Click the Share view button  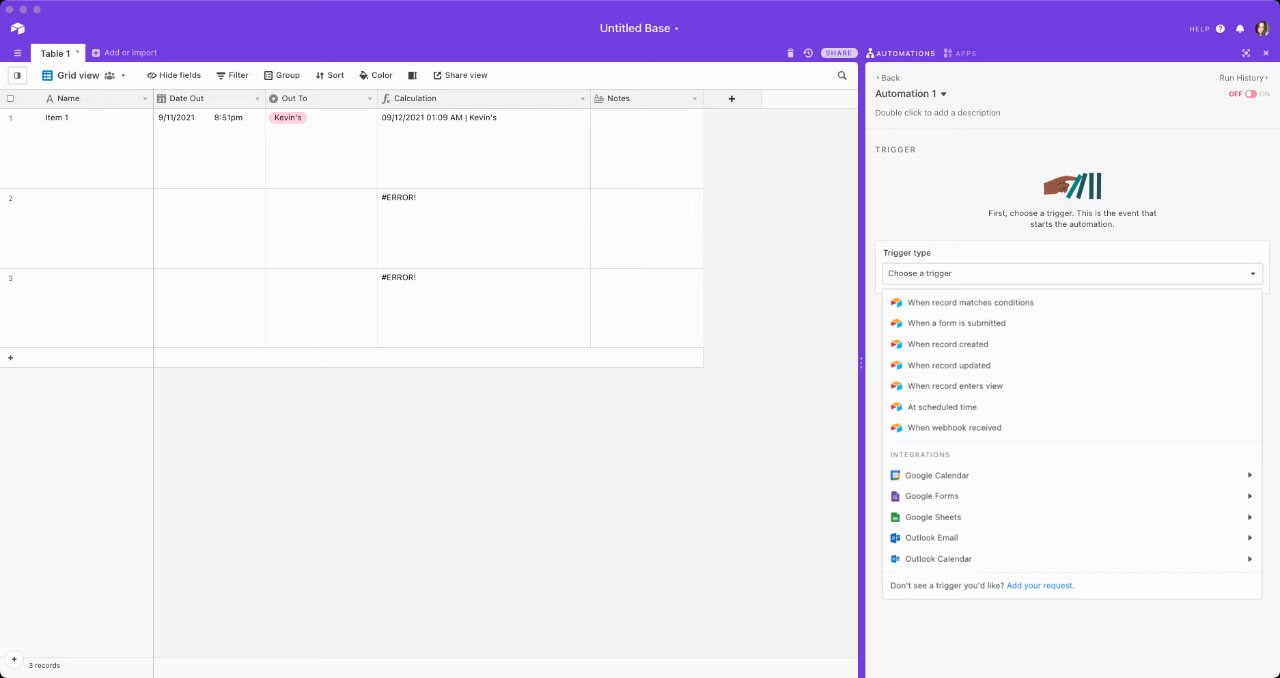click(460, 75)
